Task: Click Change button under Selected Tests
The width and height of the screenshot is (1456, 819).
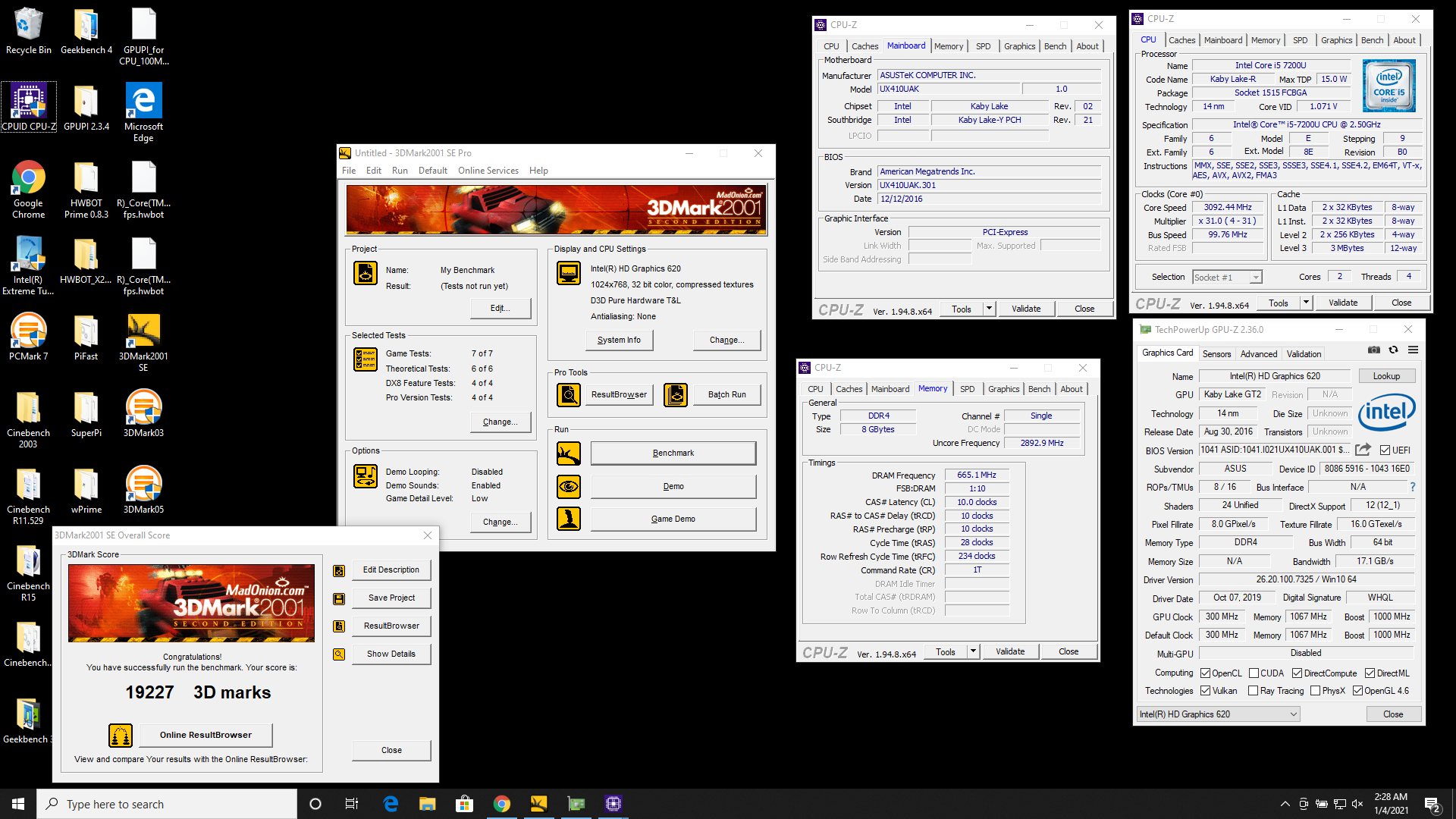Action: coord(500,422)
